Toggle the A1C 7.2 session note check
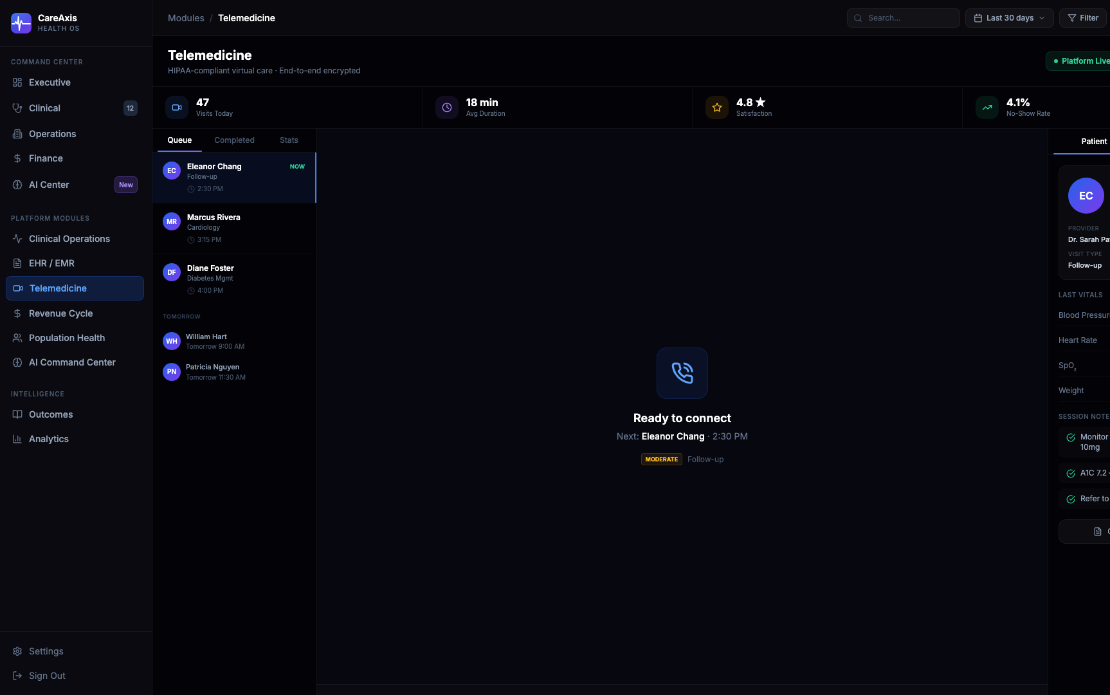Screen dimensions: 1110x695 click(x=1070, y=473)
